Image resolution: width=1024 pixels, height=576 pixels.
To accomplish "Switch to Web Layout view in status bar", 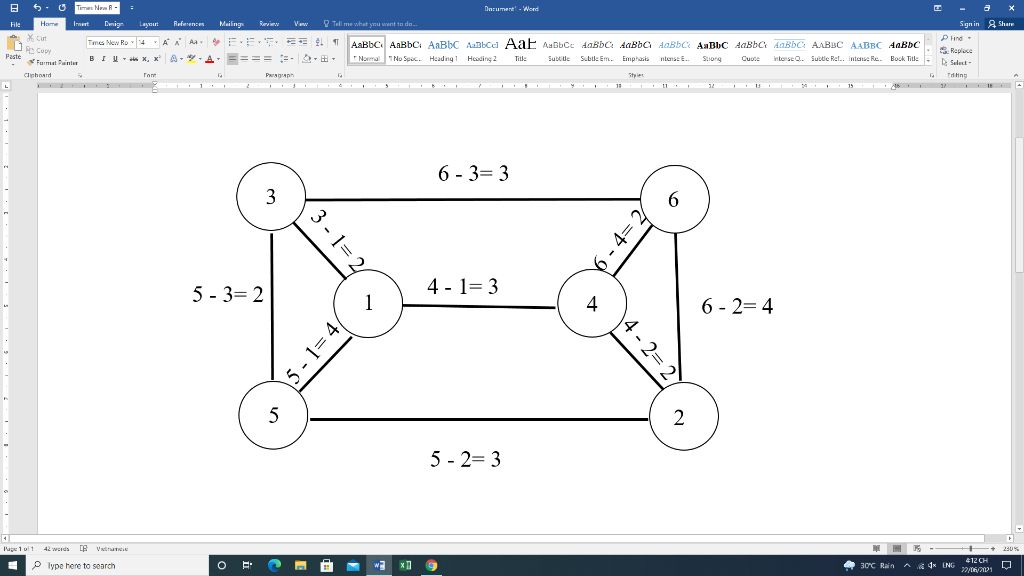I will (x=917, y=549).
